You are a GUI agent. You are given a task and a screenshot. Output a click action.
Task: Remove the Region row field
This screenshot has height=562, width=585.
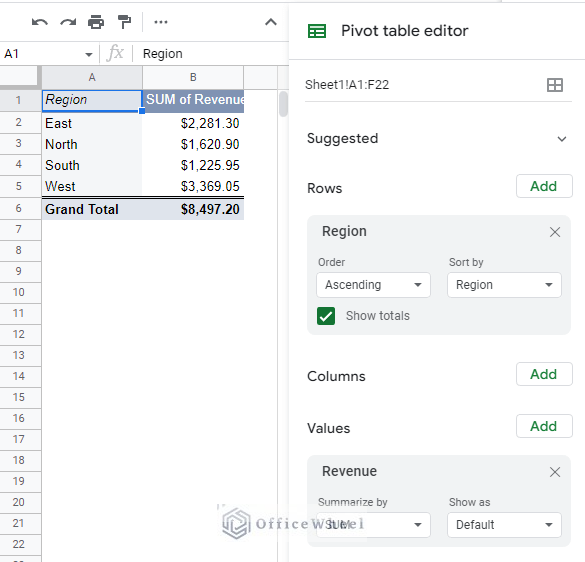[555, 232]
